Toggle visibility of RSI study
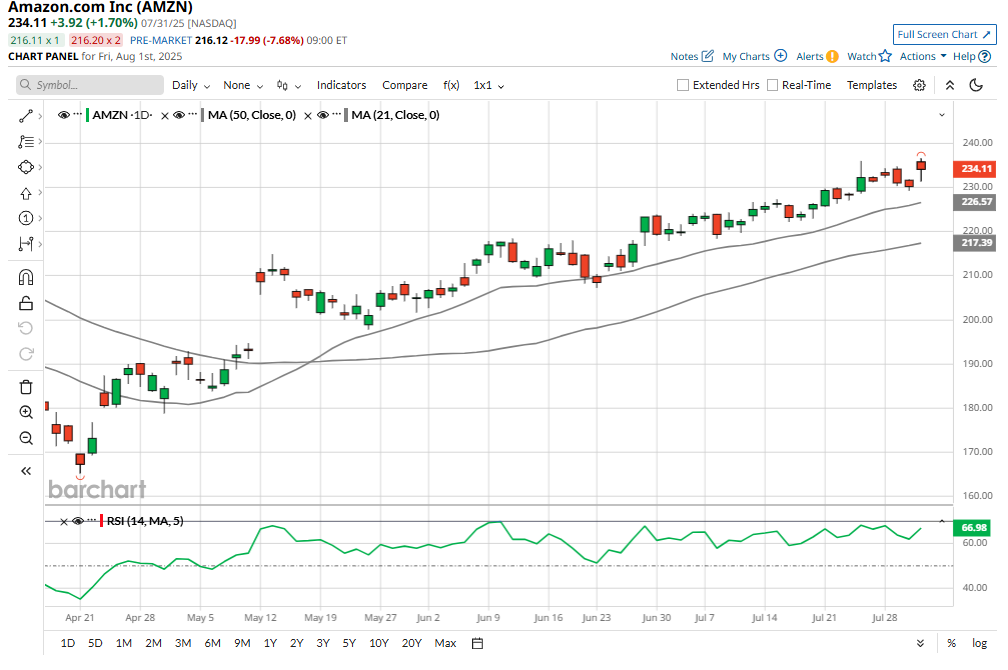1008x670 pixels. (78, 521)
